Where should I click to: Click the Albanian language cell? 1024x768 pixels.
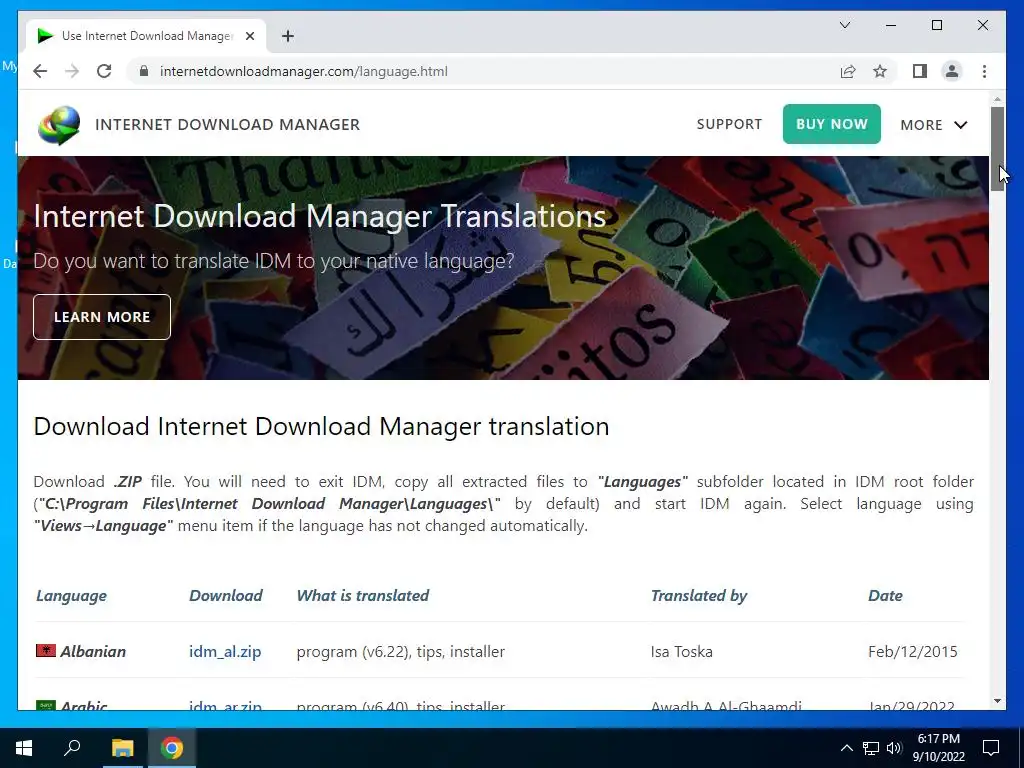coord(93,651)
